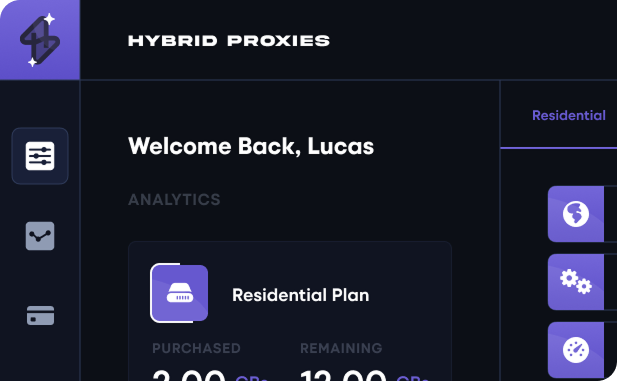Image resolution: width=617 pixels, height=381 pixels.
Task: Select the Residential Plan analytics card
Action: click(x=290, y=311)
